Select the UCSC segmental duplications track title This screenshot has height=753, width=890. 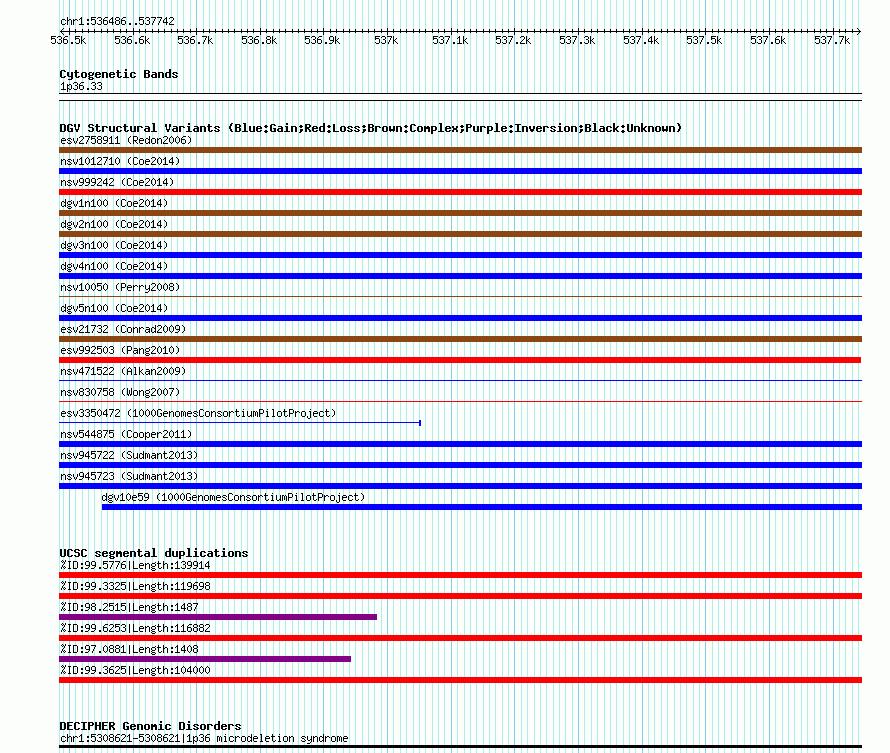click(154, 553)
